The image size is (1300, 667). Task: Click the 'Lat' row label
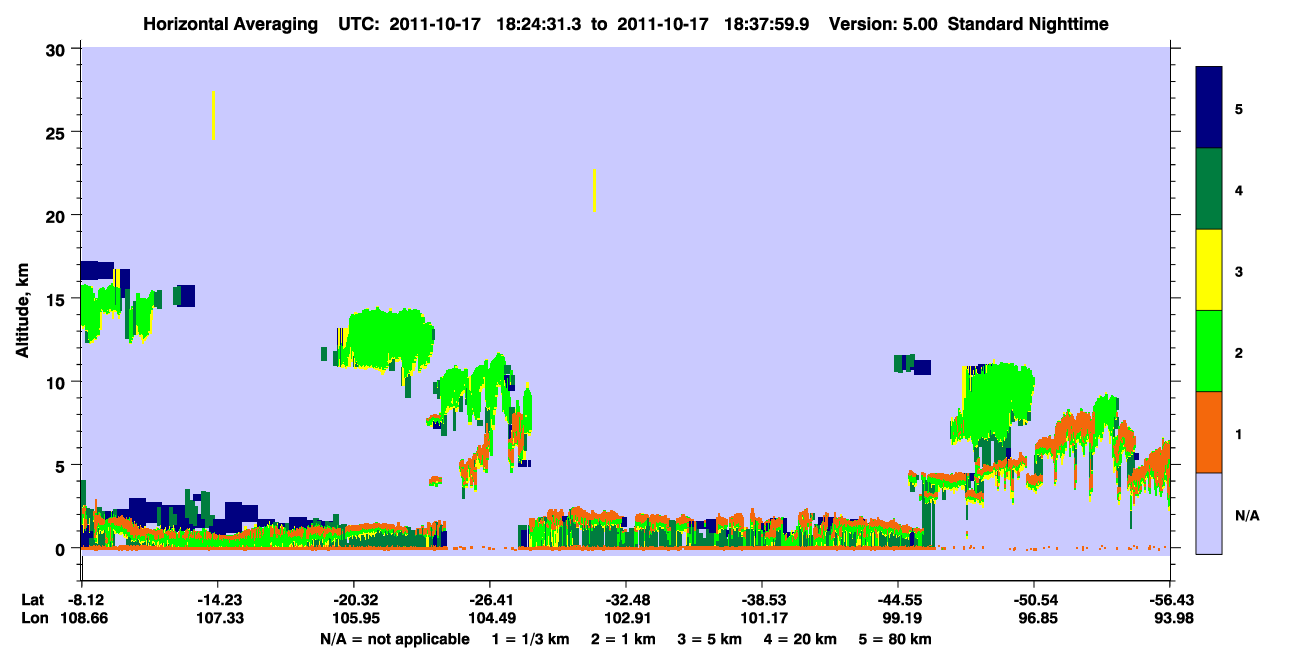coord(33,600)
